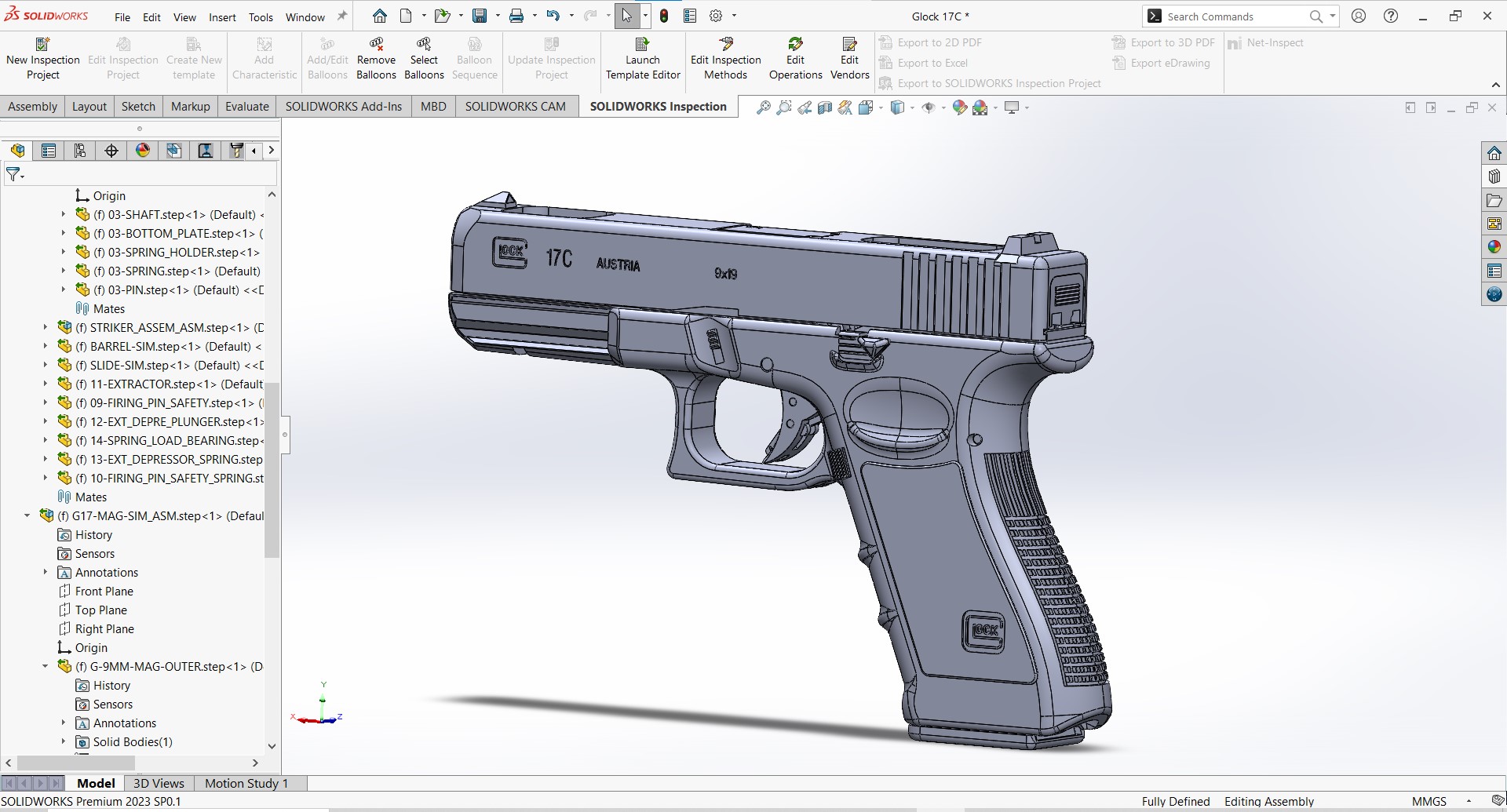Open Custom Properties icon in task pane
This screenshot has height=812, width=1507.
[x=1494, y=271]
